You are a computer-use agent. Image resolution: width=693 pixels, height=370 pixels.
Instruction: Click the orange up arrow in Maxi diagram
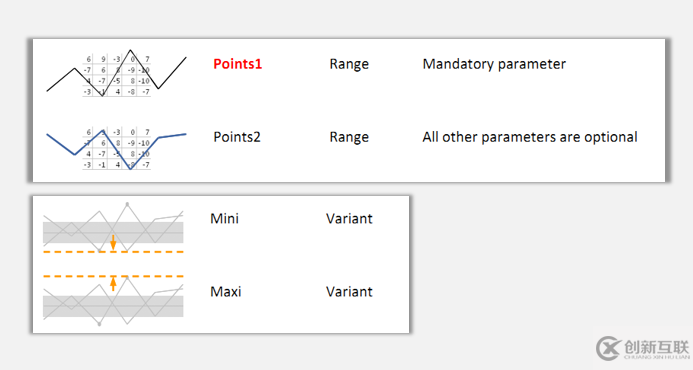(x=113, y=284)
